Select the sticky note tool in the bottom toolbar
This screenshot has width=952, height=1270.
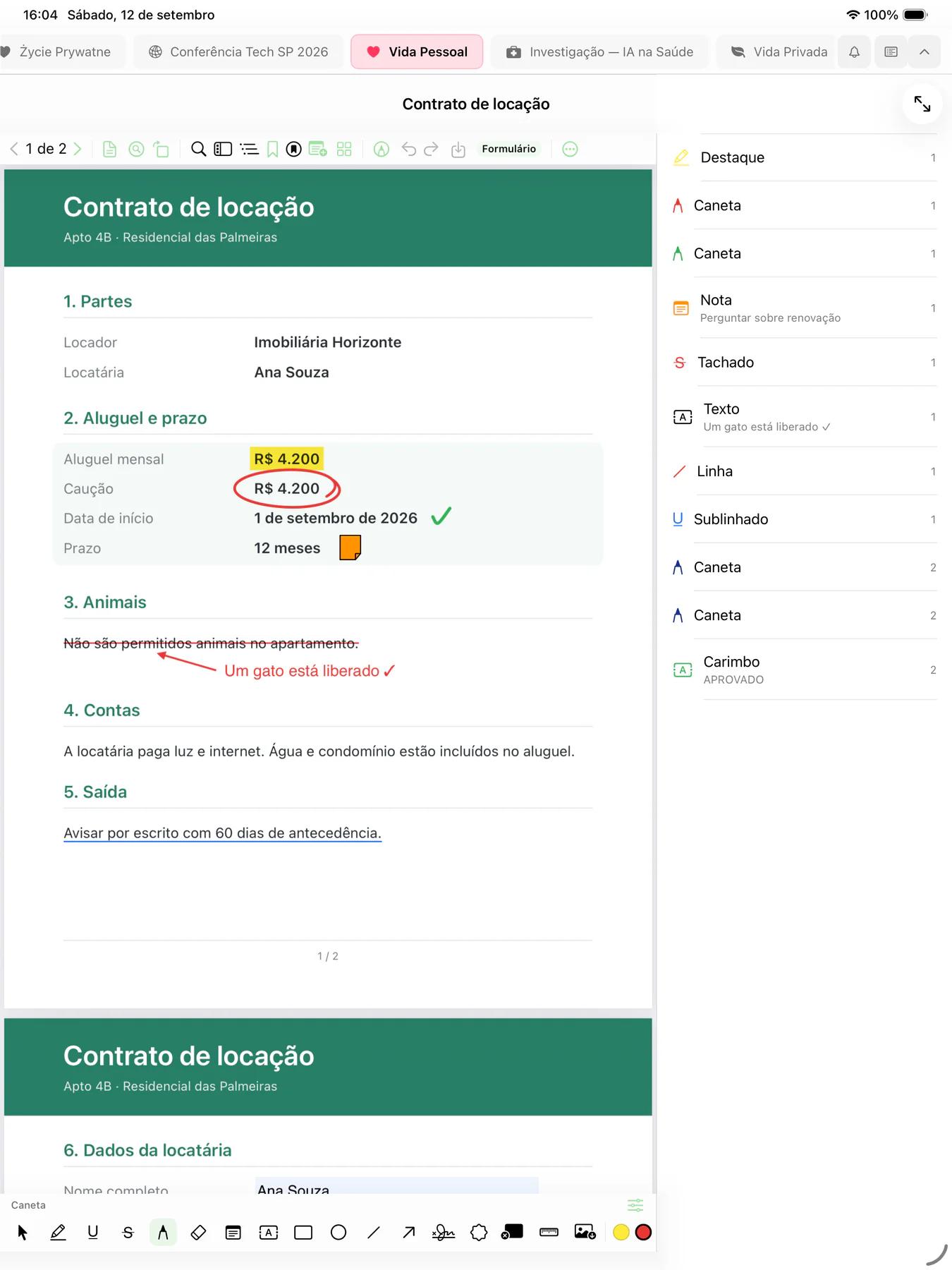click(233, 1233)
